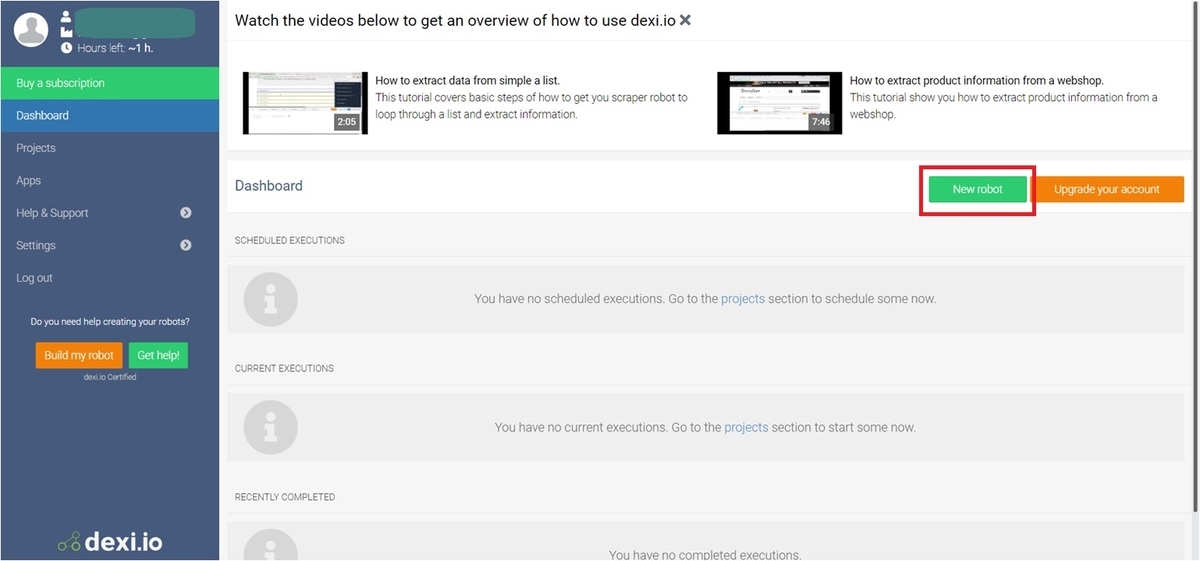Click the New robot button
Image resolution: width=1200 pixels, height=561 pixels.
tap(977, 189)
